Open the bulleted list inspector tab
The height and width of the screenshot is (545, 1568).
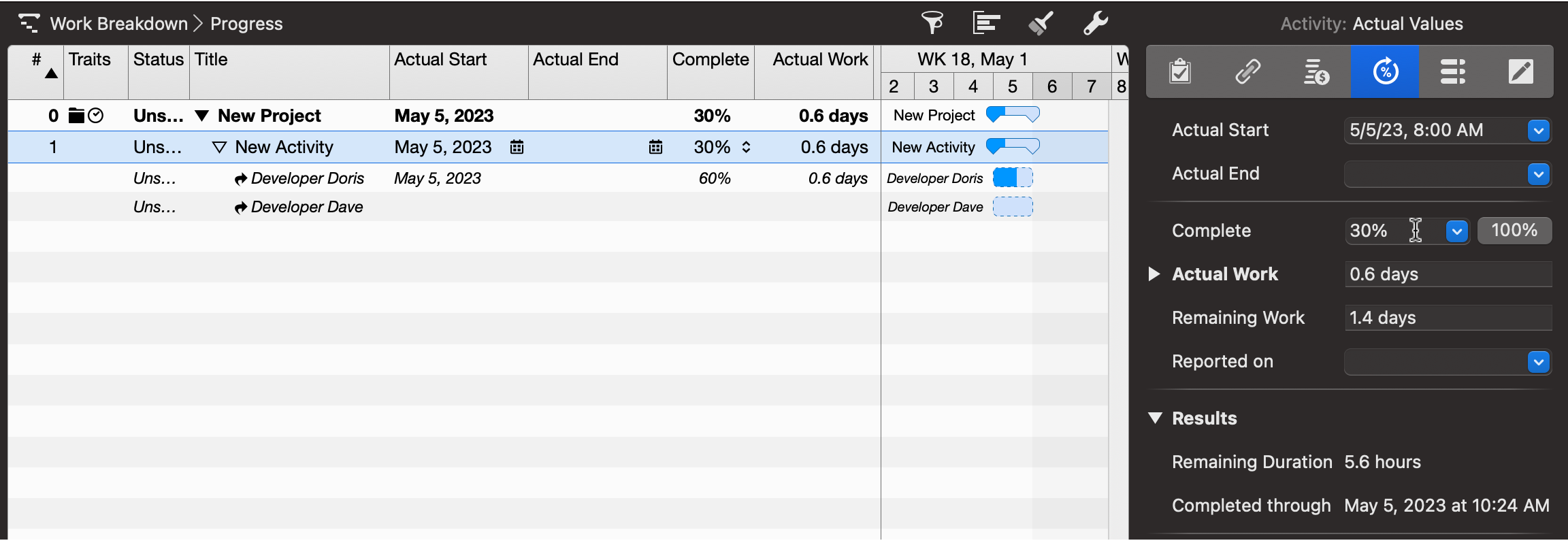point(1453,71)
